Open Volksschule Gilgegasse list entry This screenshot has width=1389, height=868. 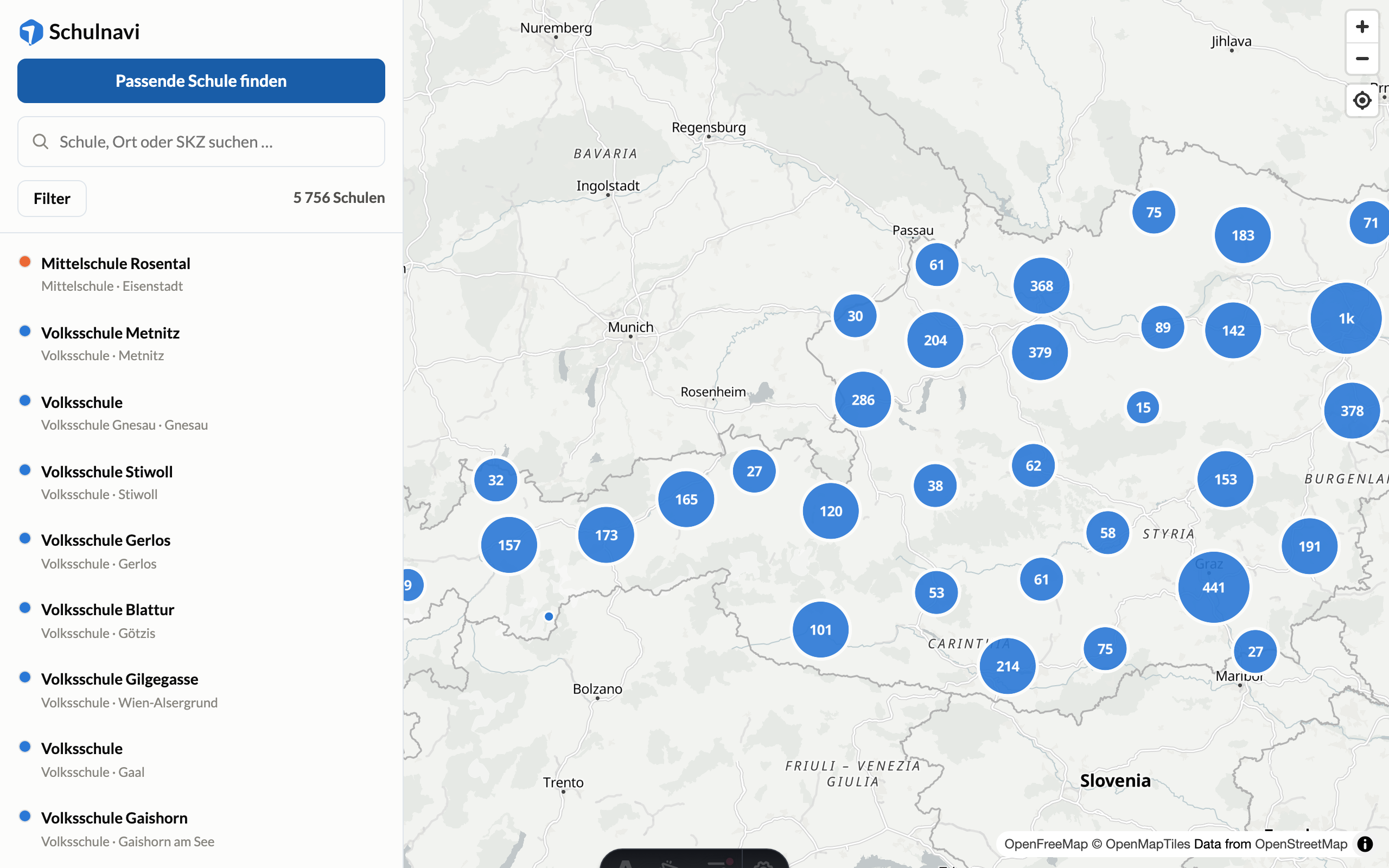(x=201, y=690)
